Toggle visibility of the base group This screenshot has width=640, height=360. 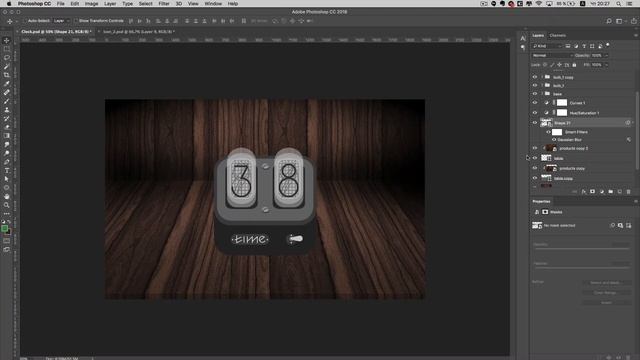click(535, 94)
